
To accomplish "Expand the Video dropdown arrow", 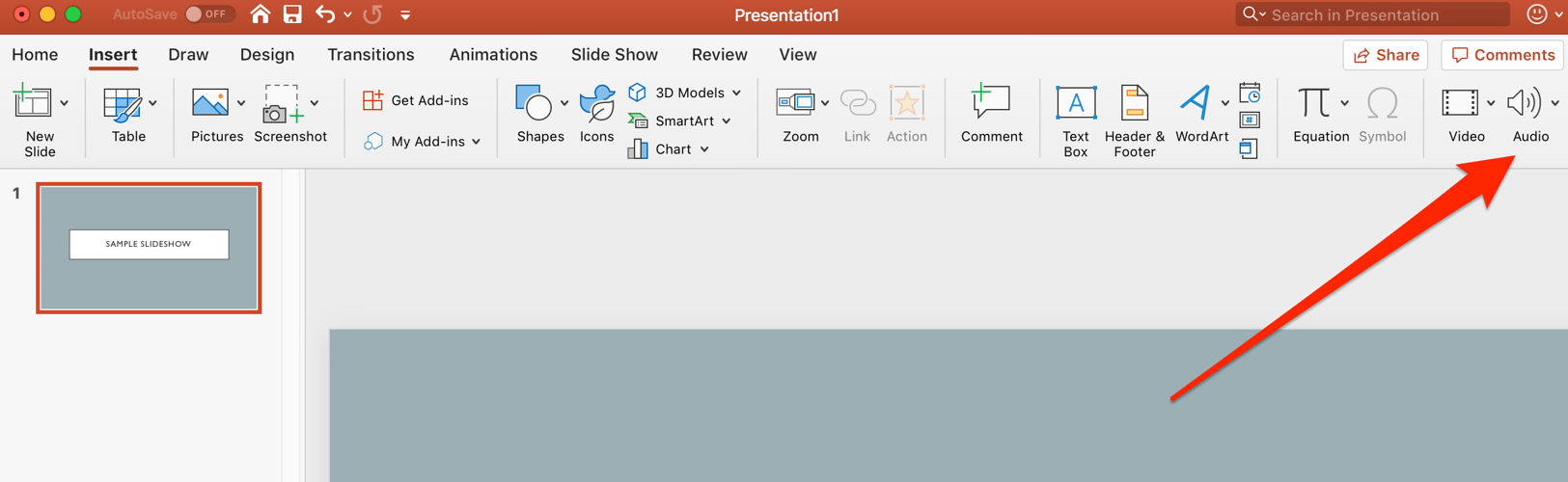I will click(x=1491, y=103).
